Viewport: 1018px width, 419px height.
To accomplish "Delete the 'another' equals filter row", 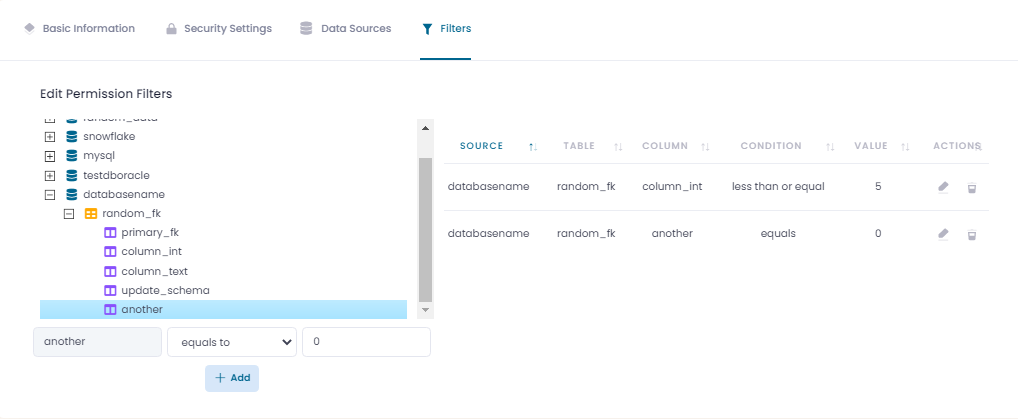I will coord(971,234).
